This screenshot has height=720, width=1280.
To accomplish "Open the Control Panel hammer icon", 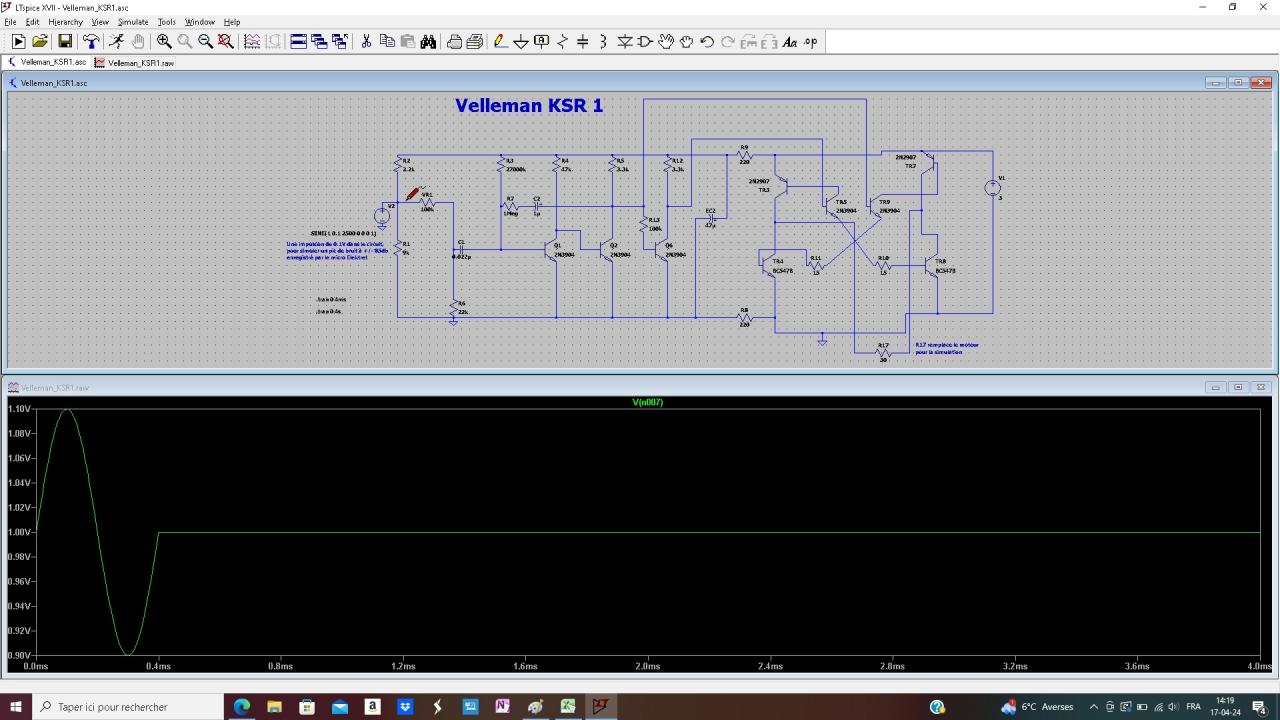I will tap(91, 41).
